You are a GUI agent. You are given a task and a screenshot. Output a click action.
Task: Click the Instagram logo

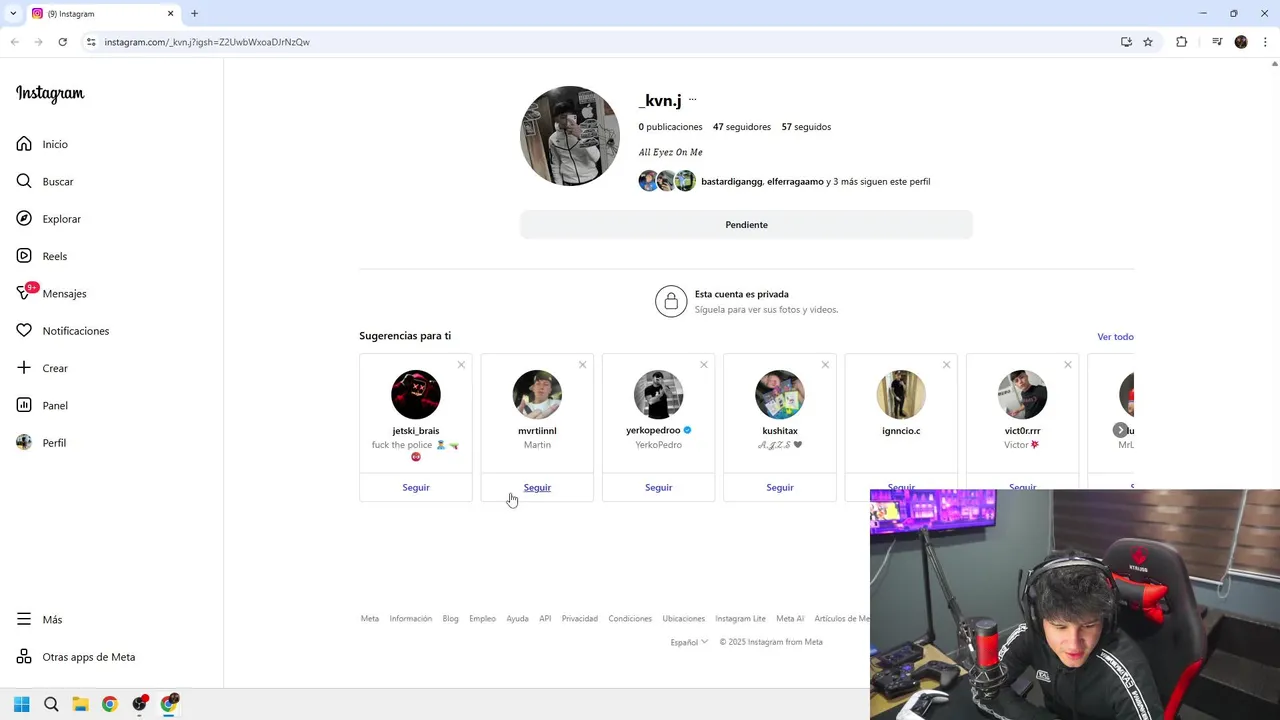tap(50, 94)
